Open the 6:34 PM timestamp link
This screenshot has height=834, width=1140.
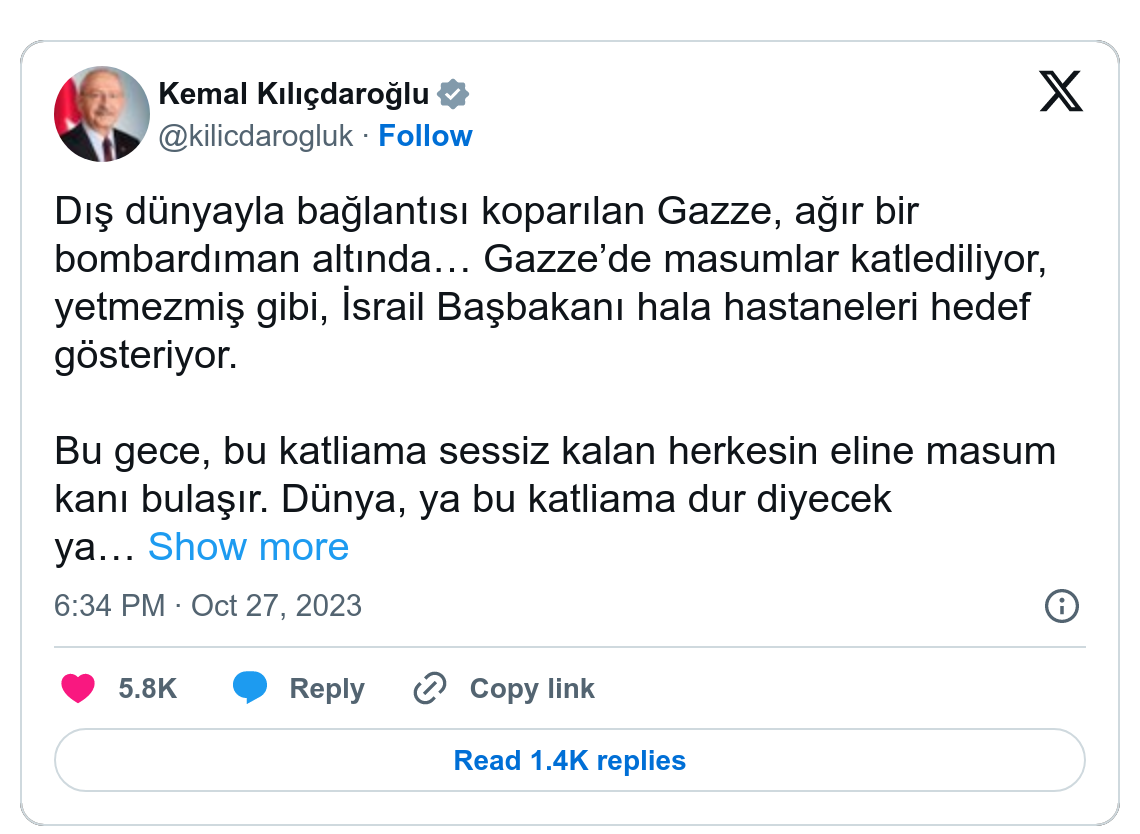(x=109, y=606)
